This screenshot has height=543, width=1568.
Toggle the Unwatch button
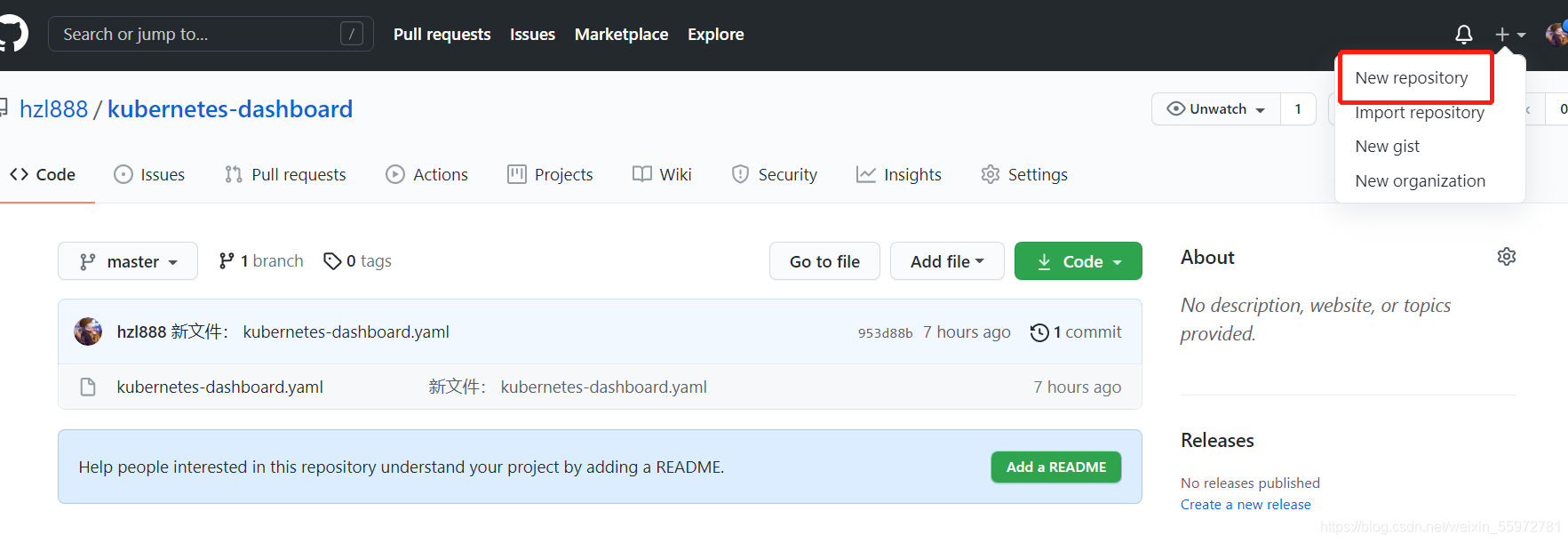point(1216,109)
